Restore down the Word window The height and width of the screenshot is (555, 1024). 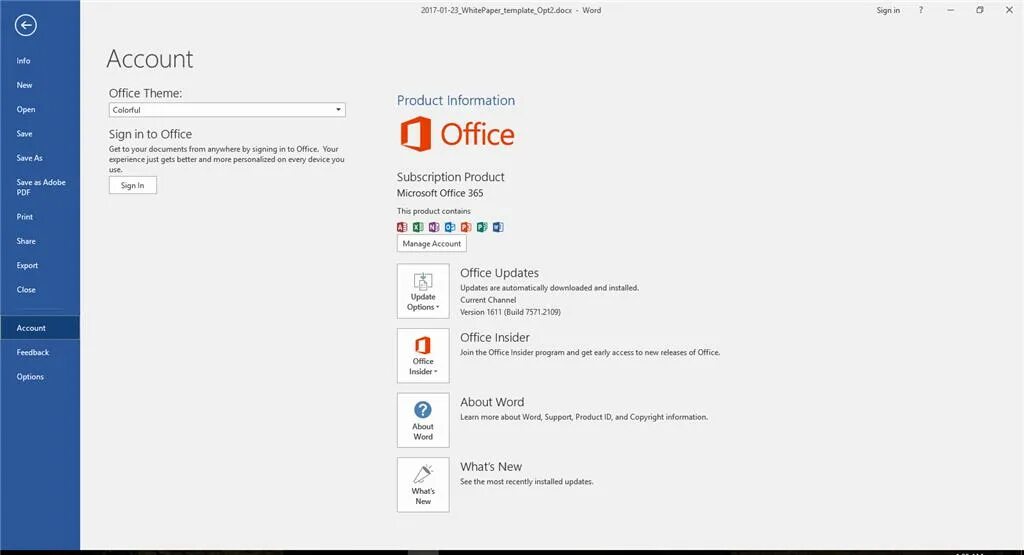pos(980,10)
